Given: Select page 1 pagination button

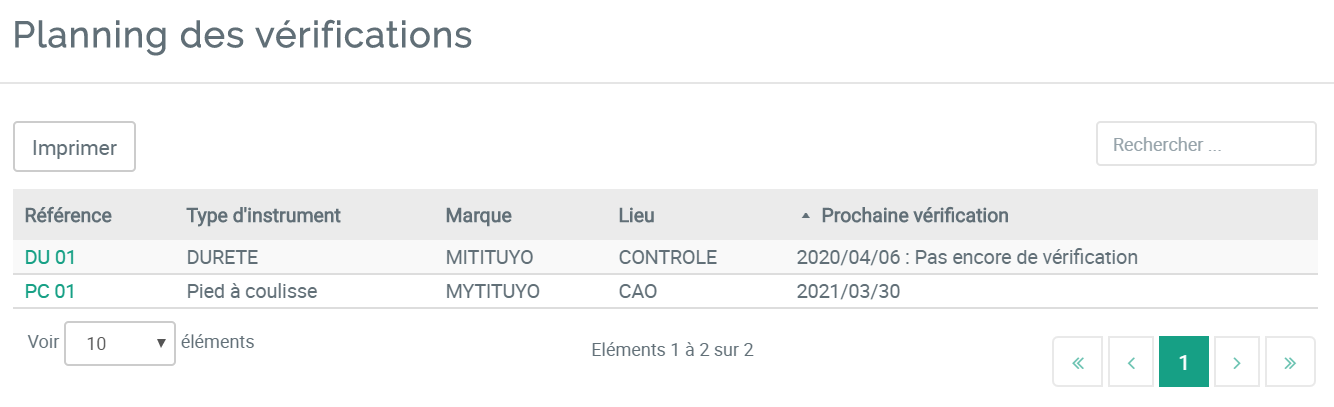Looking at the screenshot, I should click(1184, 362).
